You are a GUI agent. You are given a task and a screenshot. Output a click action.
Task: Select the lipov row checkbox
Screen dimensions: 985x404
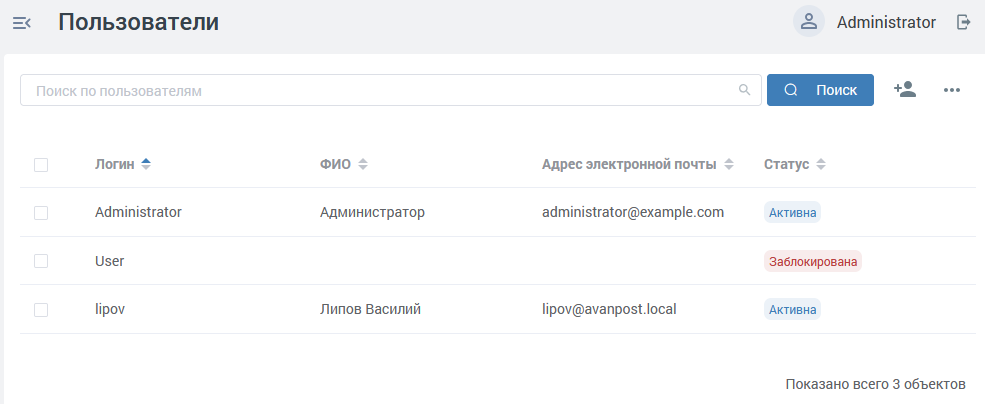pos(41,310)
